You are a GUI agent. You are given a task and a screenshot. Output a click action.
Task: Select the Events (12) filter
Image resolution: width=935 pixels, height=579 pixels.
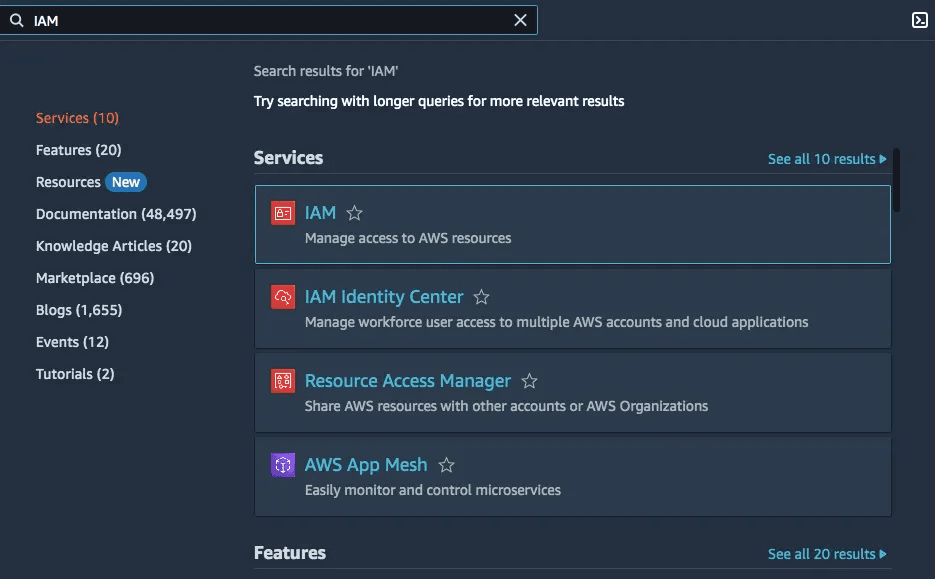(x=72, y=342)
